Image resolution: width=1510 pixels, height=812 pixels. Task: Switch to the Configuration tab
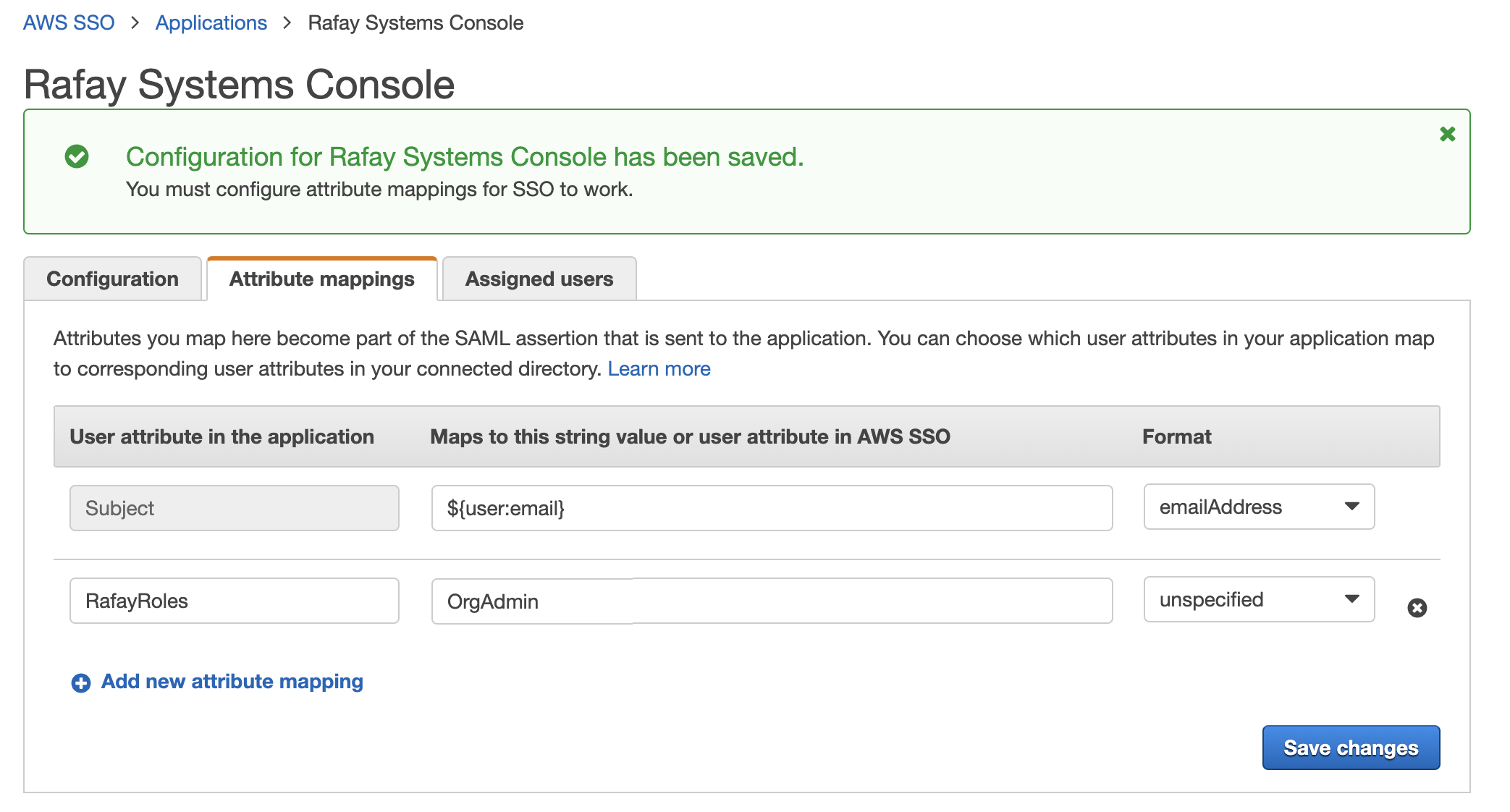coord(112,279)
